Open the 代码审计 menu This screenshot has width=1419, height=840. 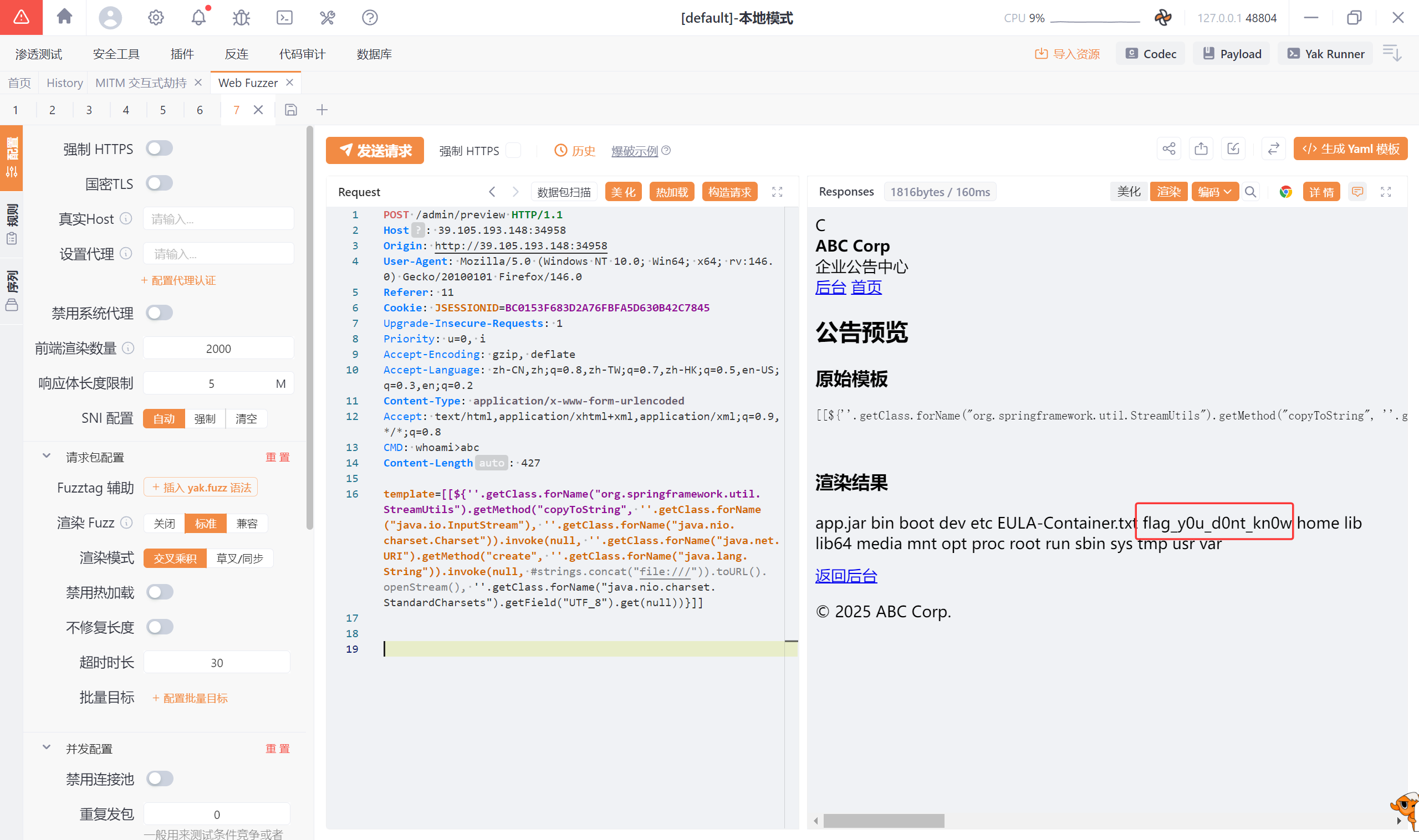(302, 54)
